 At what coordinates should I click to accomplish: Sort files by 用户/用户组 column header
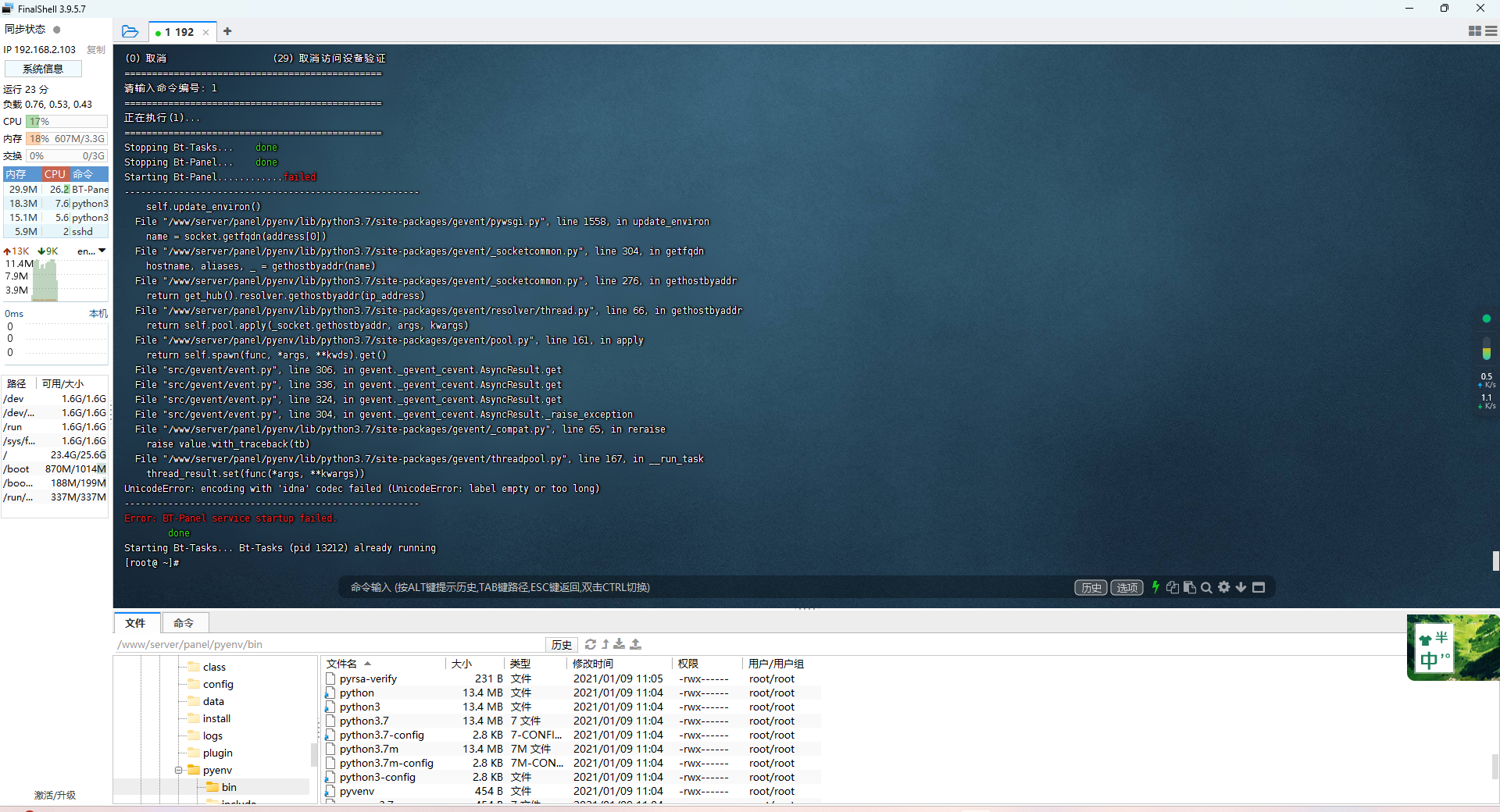click(782, 664)
